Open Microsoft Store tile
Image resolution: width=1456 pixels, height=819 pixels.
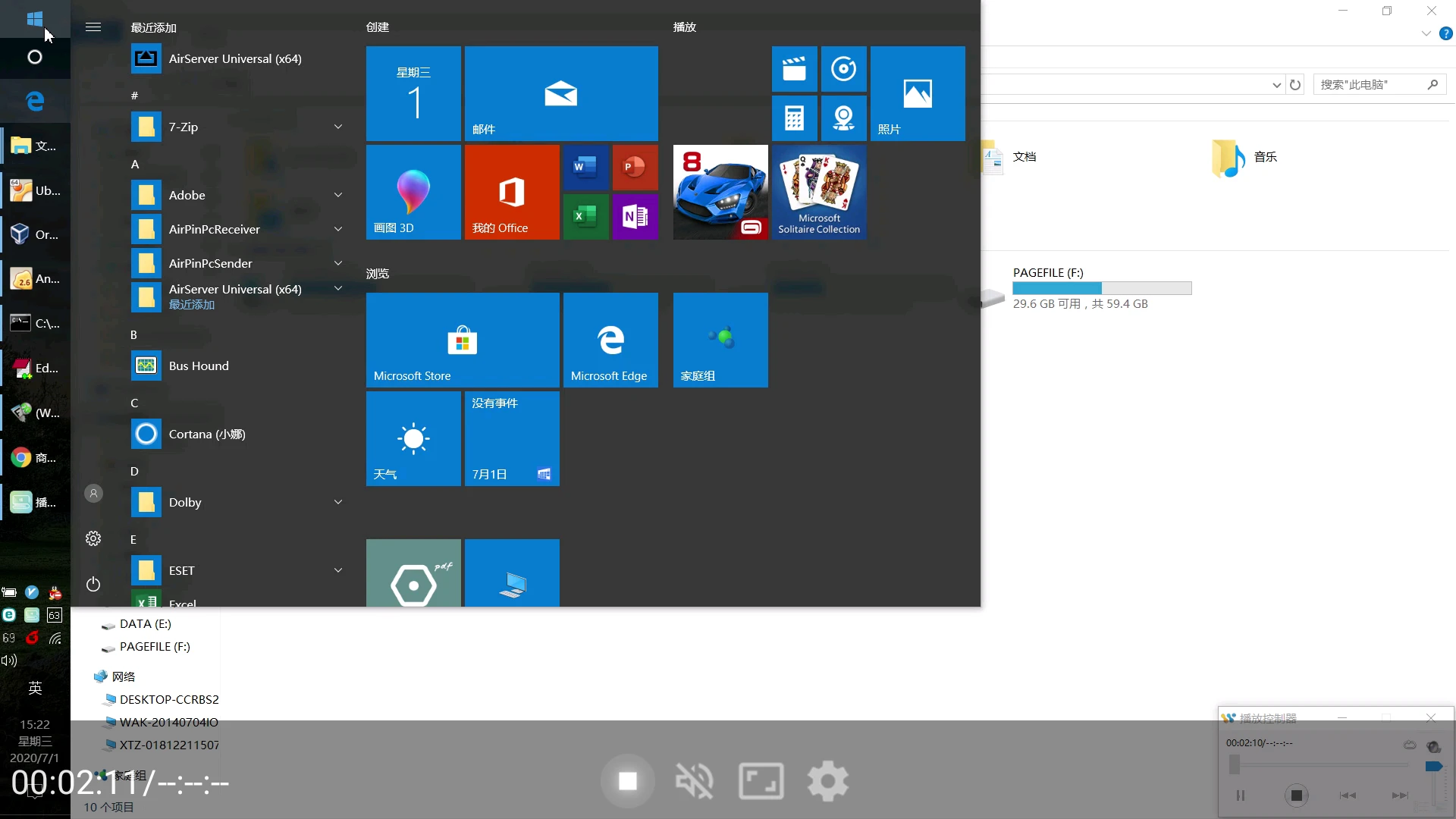[x=462, y=340]
